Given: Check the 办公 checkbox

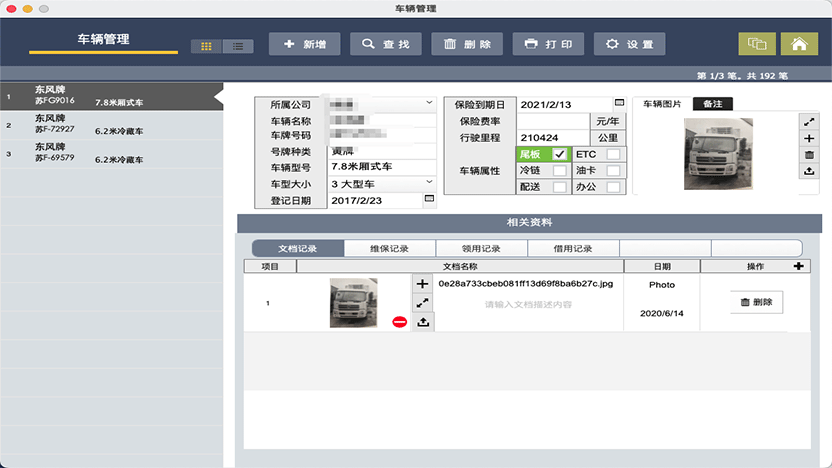Looking at the screenshot, I should (x=613, y=187).
